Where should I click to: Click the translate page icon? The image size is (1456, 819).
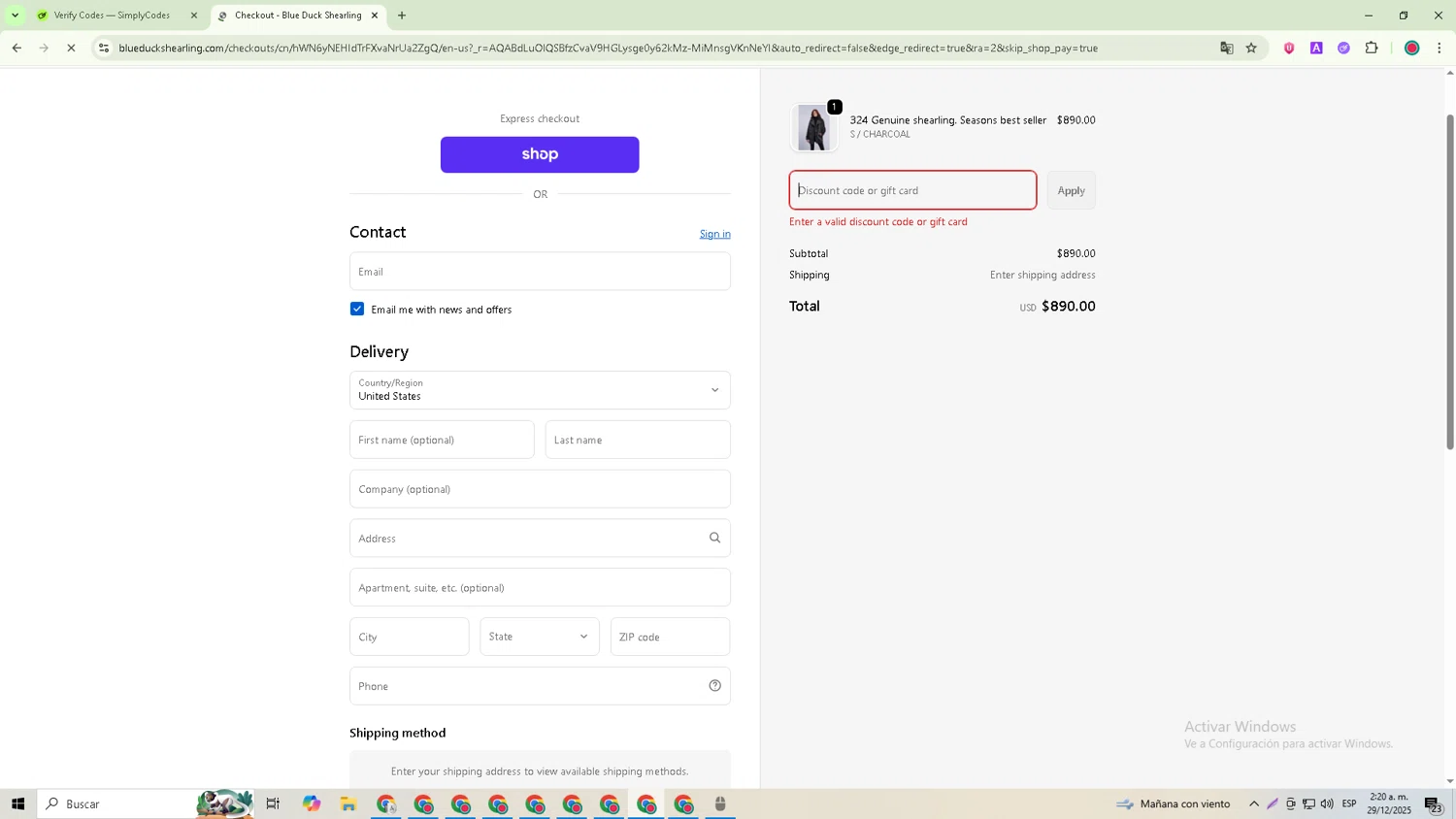1227,48
